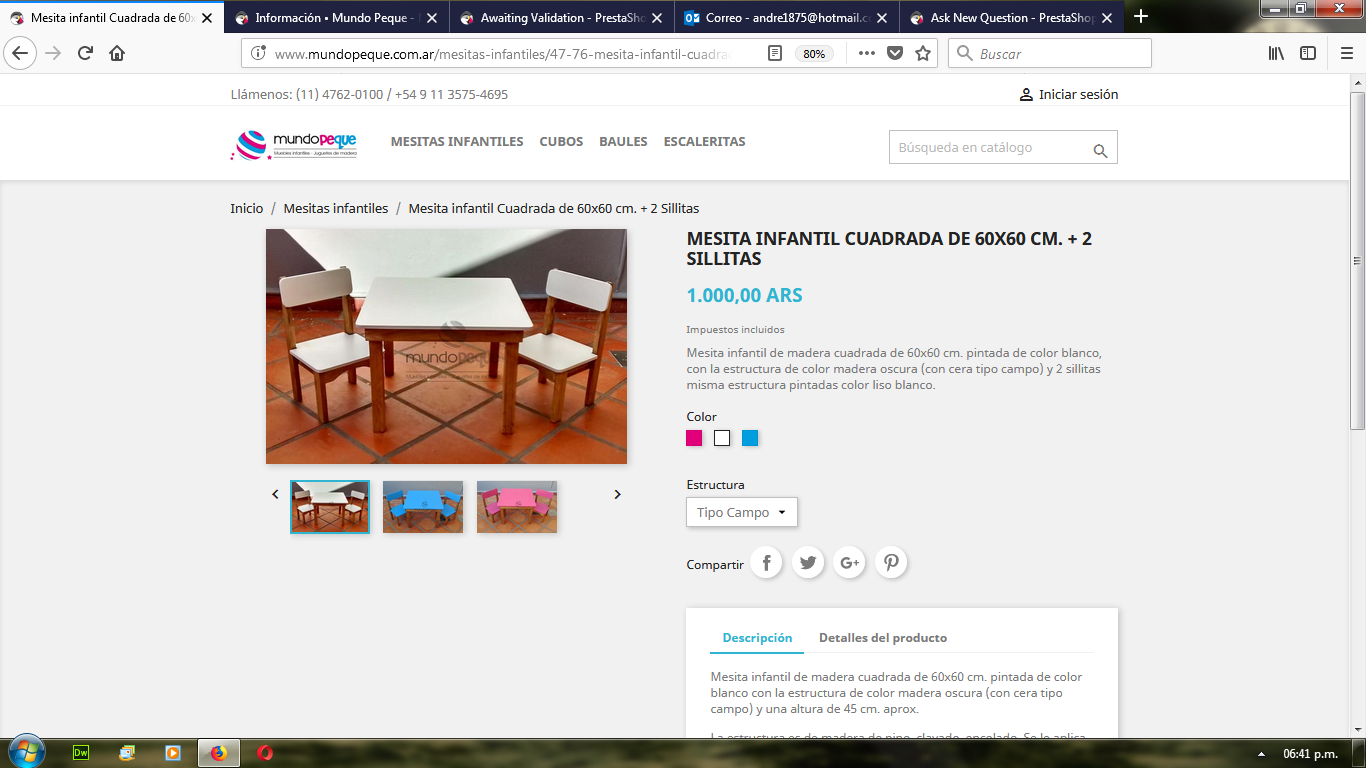Open Escaleritas menu category
1366x768 pixels.
tap(704, 142)
